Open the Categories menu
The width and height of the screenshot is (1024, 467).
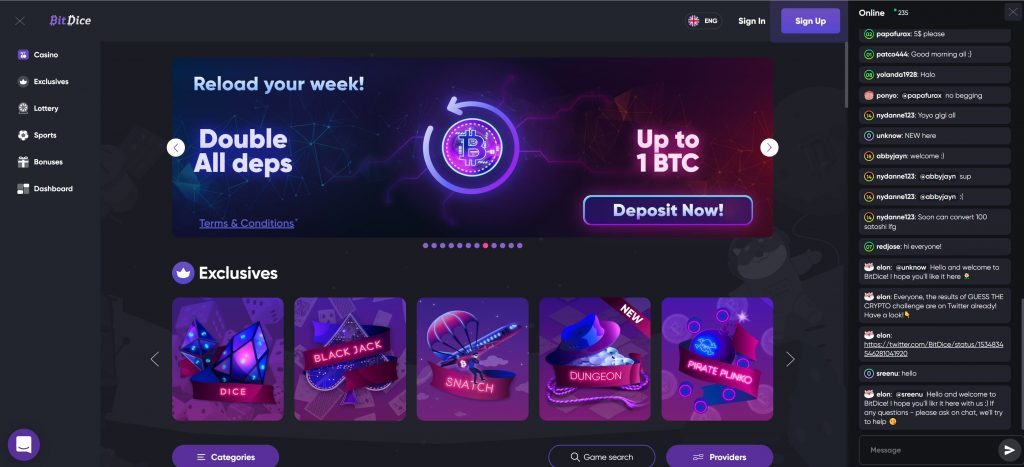225,457
